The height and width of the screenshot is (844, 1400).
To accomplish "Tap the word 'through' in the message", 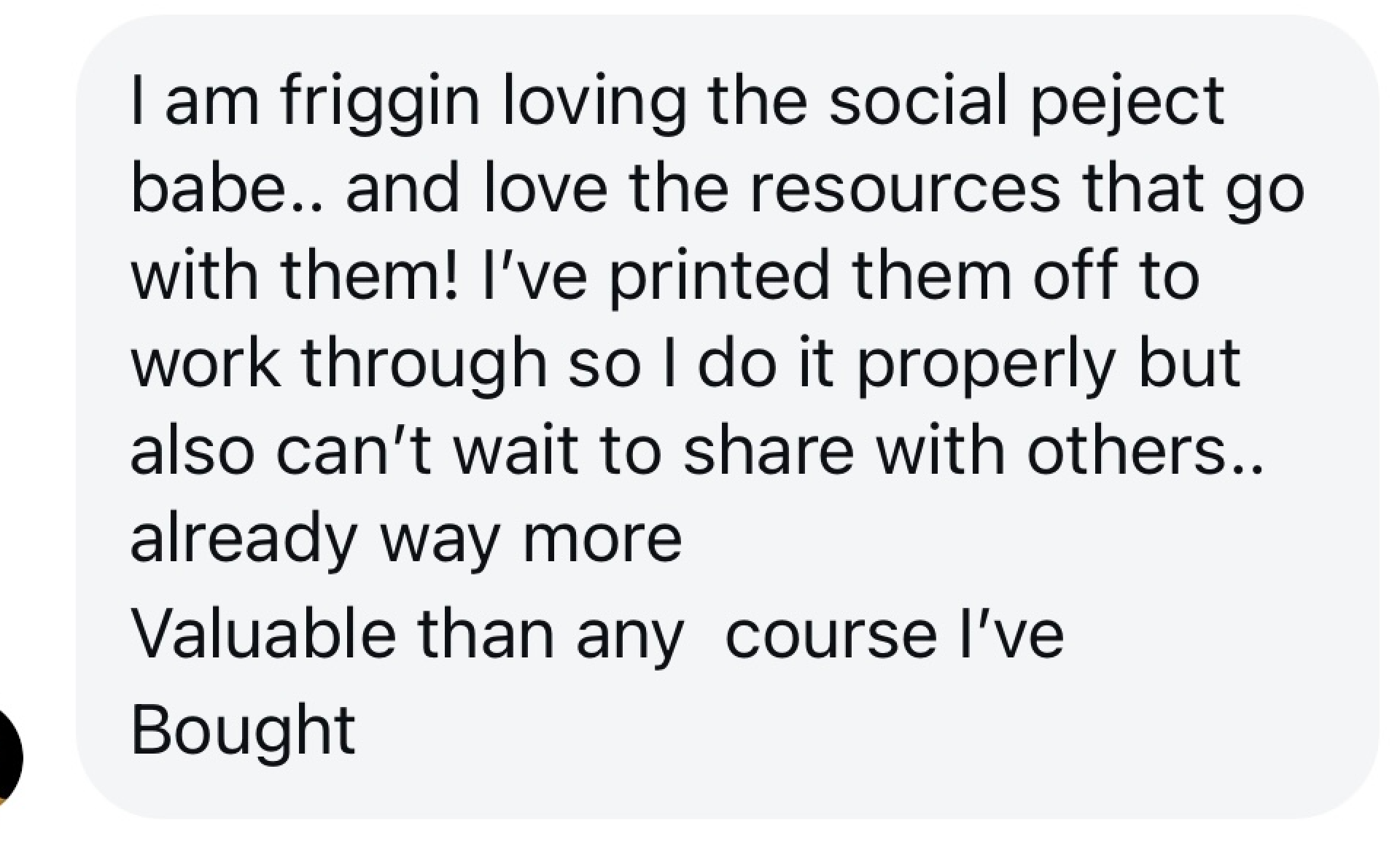I will (424, 364).
